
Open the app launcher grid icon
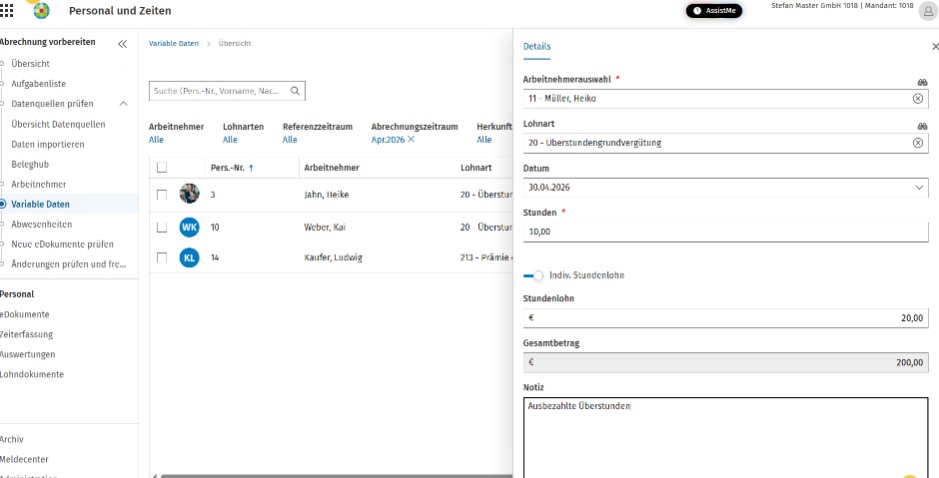click(7, 11)
